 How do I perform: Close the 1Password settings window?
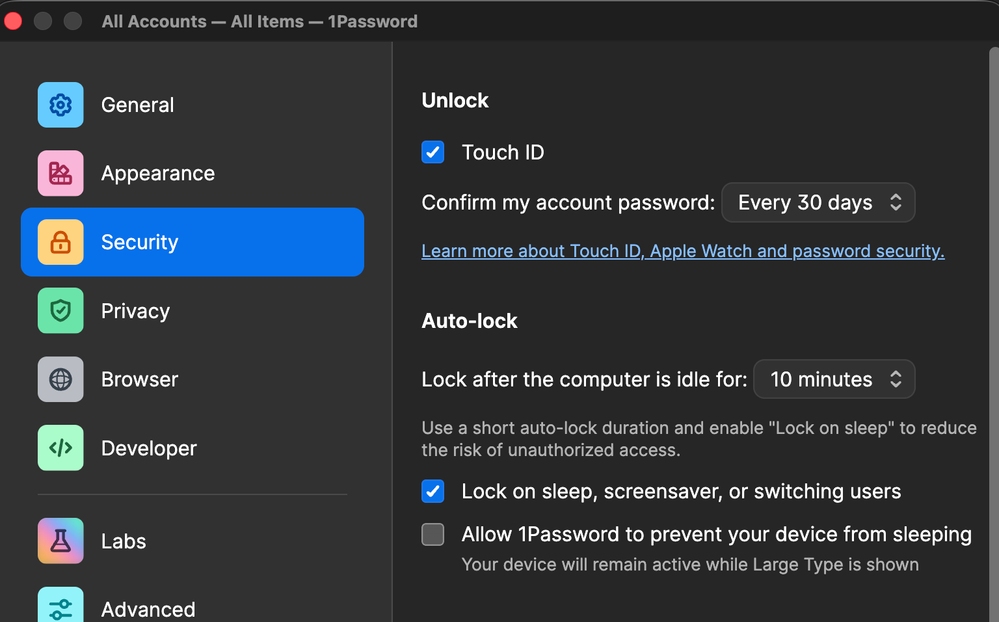[13, 21]
